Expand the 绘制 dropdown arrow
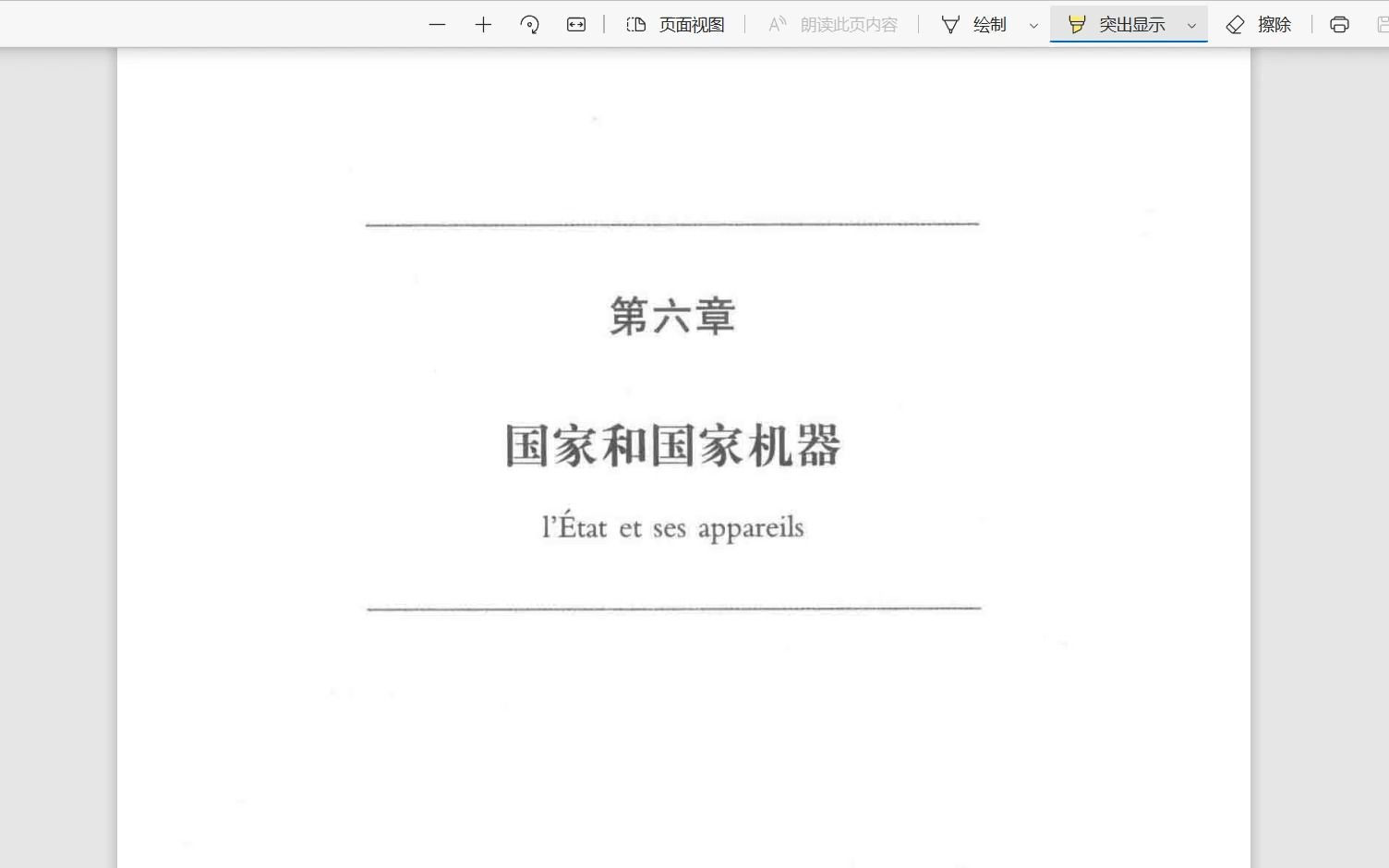 tap(1033, 26)
